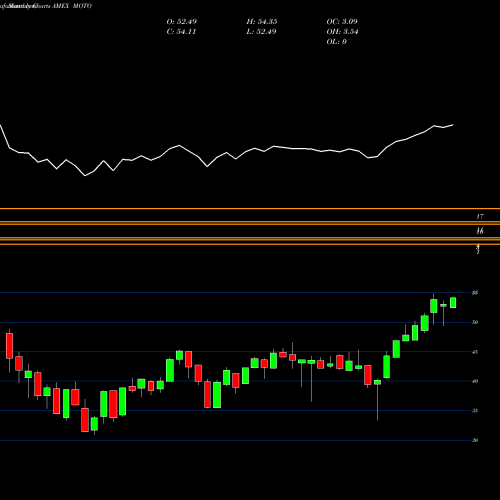The height and width of the screenshot is (500, 500).
Task: Select the open value O: 52.49
Action: point(182,21)
